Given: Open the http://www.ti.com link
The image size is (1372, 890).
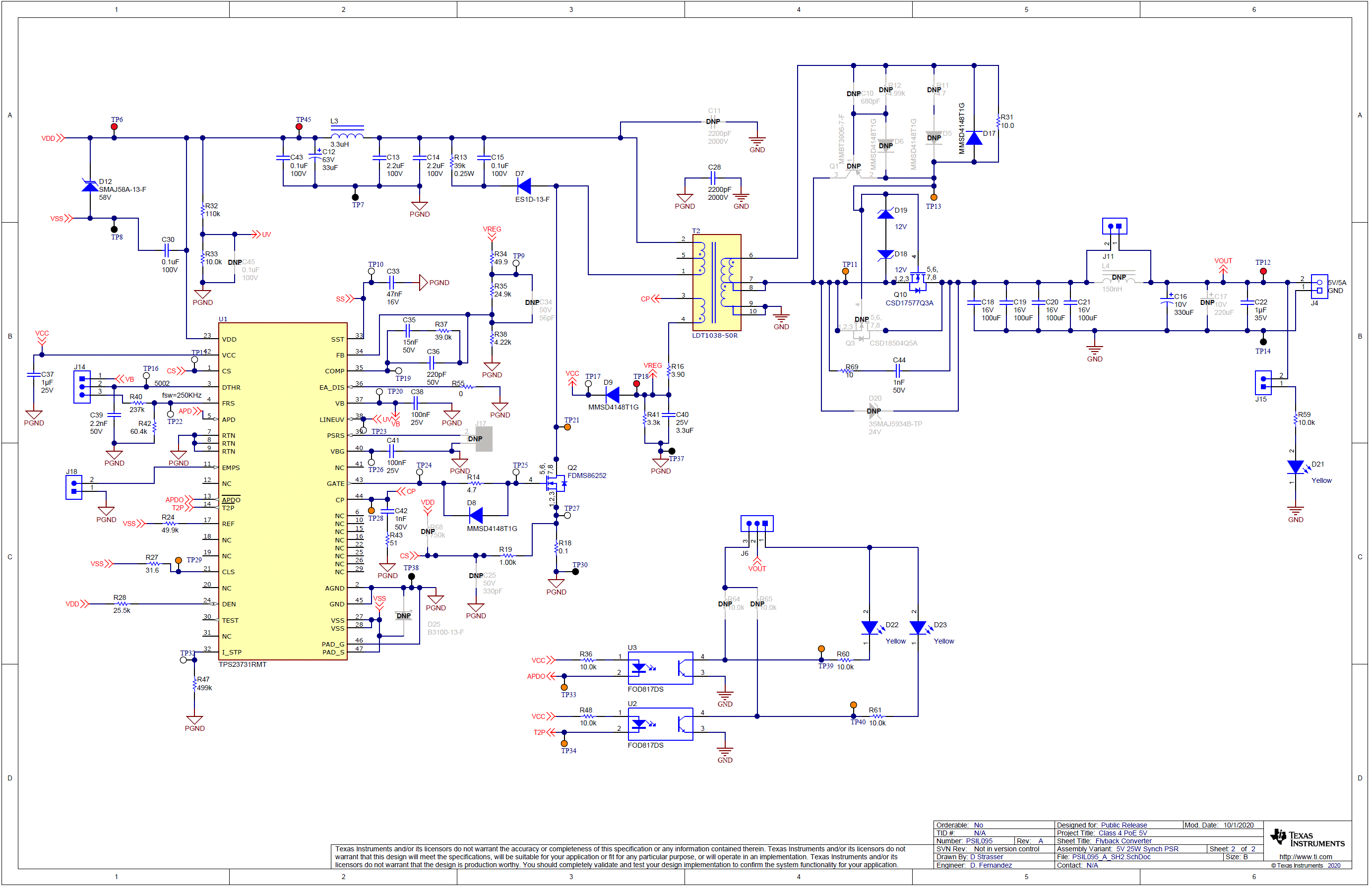Looking at the screenshot, I should click(x=1307, y=857).
